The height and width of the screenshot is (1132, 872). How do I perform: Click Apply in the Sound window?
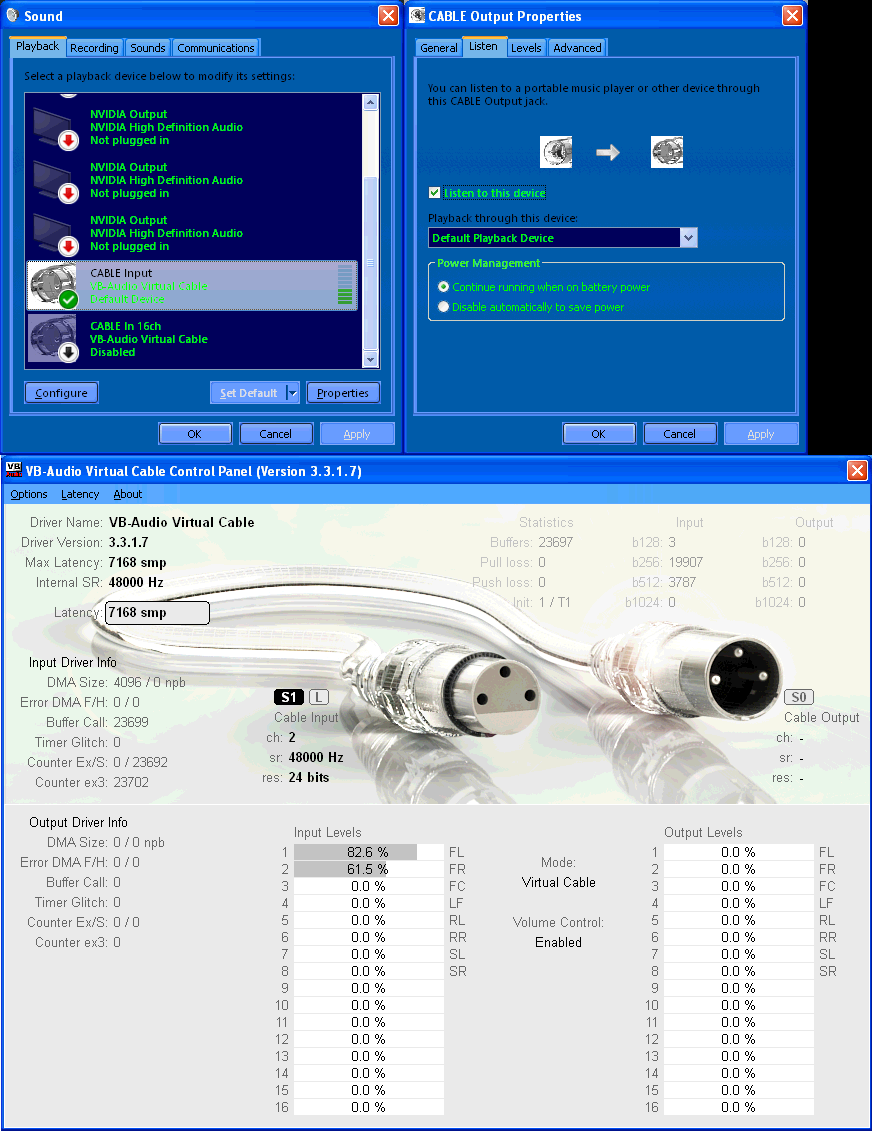pos(357,434)
